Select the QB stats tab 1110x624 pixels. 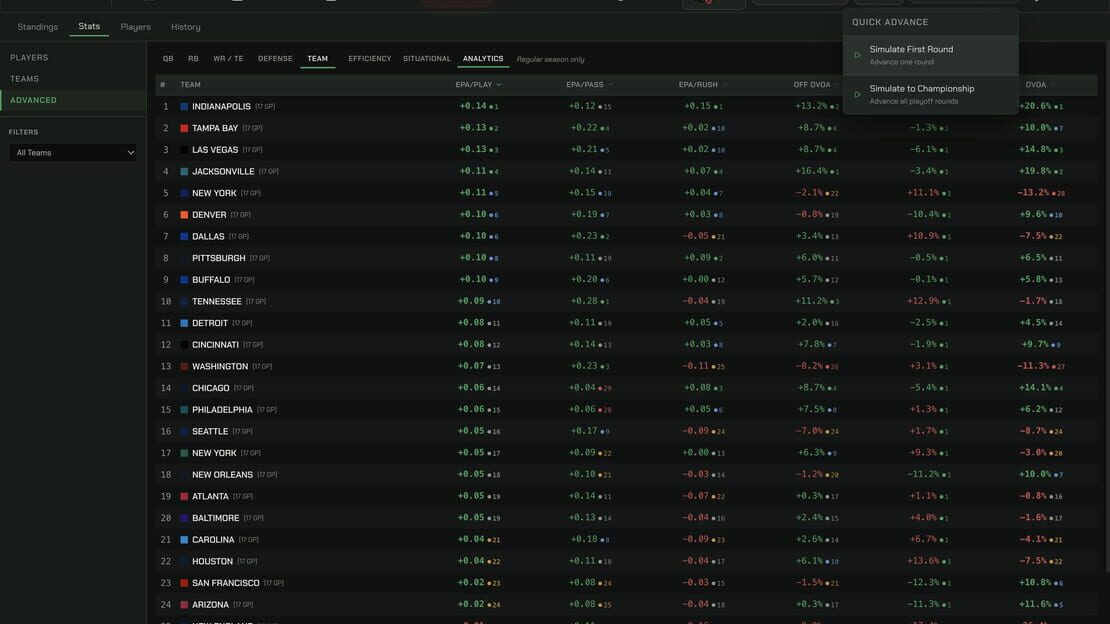[168, 59]
